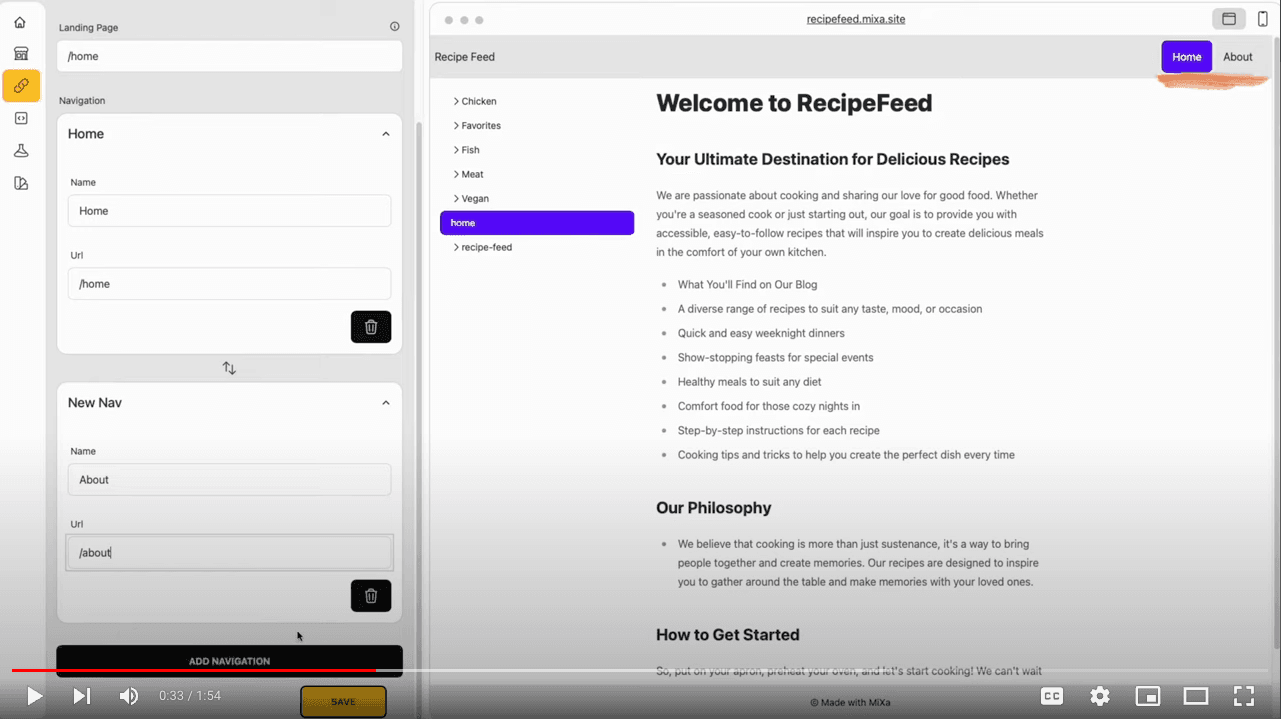Viewport: 1281px width, 719px height.
Task: Jump ahead on the video progress bar
Action: 800,671
